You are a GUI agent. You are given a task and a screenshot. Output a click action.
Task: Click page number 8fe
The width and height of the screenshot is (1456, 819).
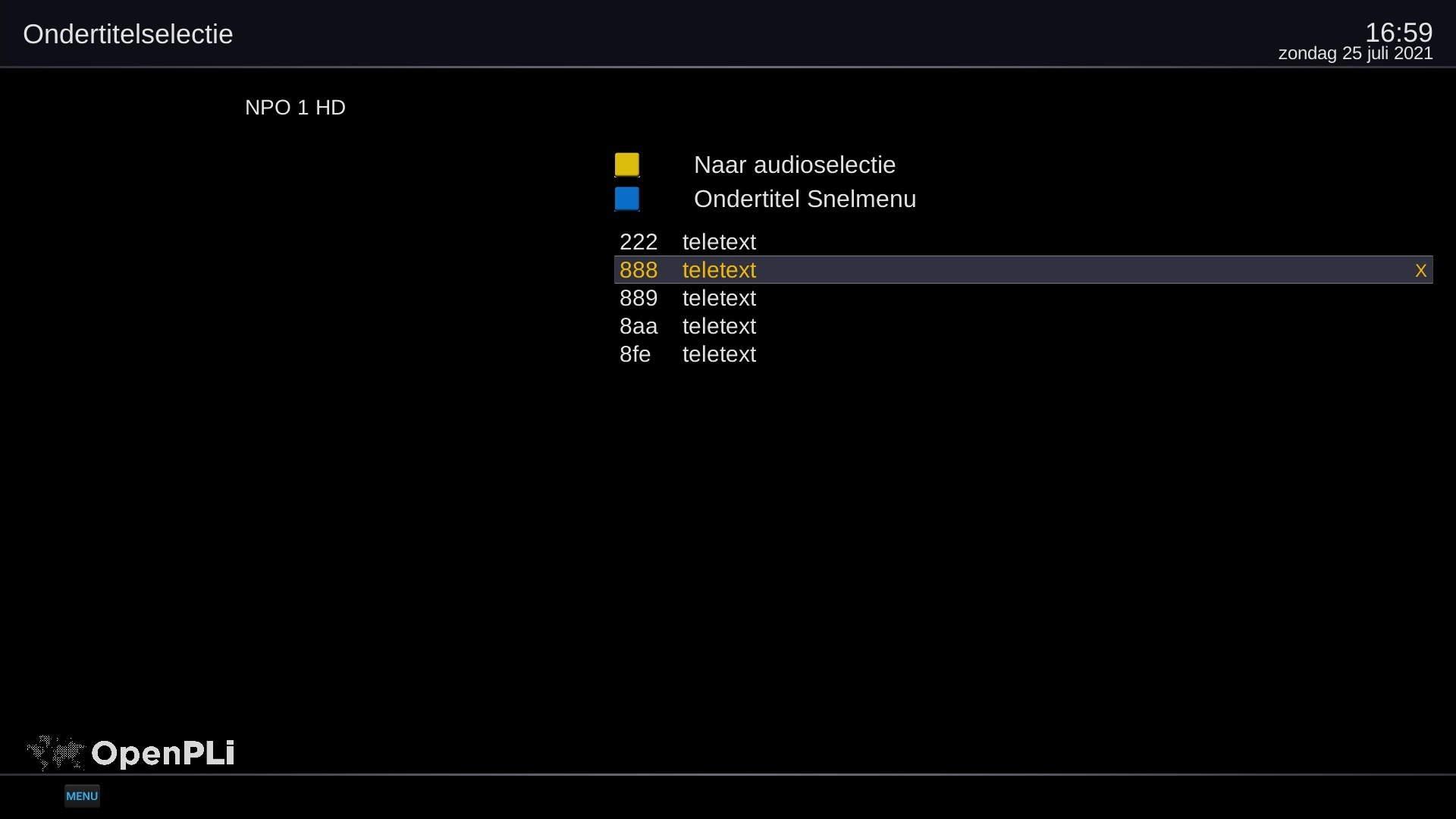click(635, 354)
